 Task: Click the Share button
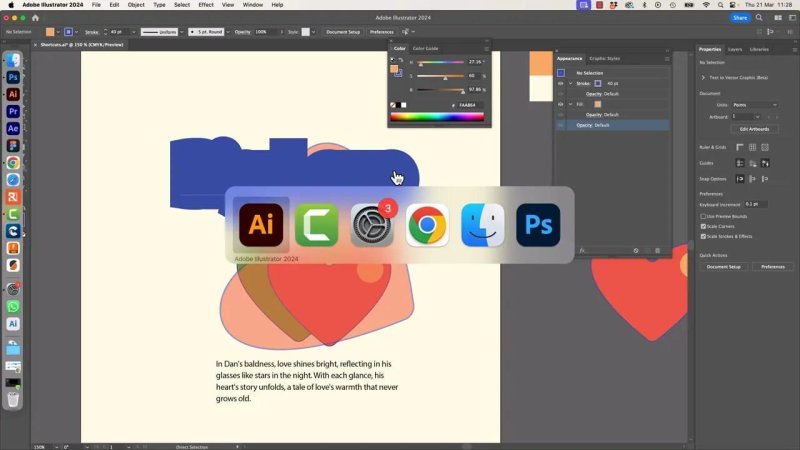(740, 18)
